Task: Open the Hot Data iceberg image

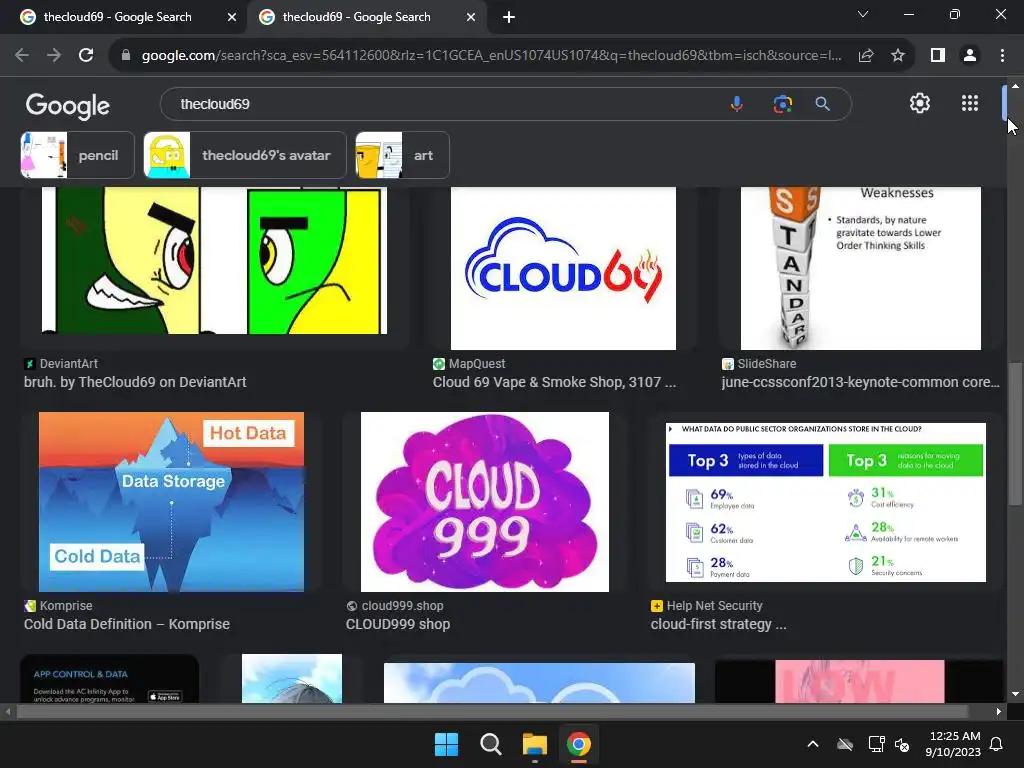Action: [x=171, y=502]
